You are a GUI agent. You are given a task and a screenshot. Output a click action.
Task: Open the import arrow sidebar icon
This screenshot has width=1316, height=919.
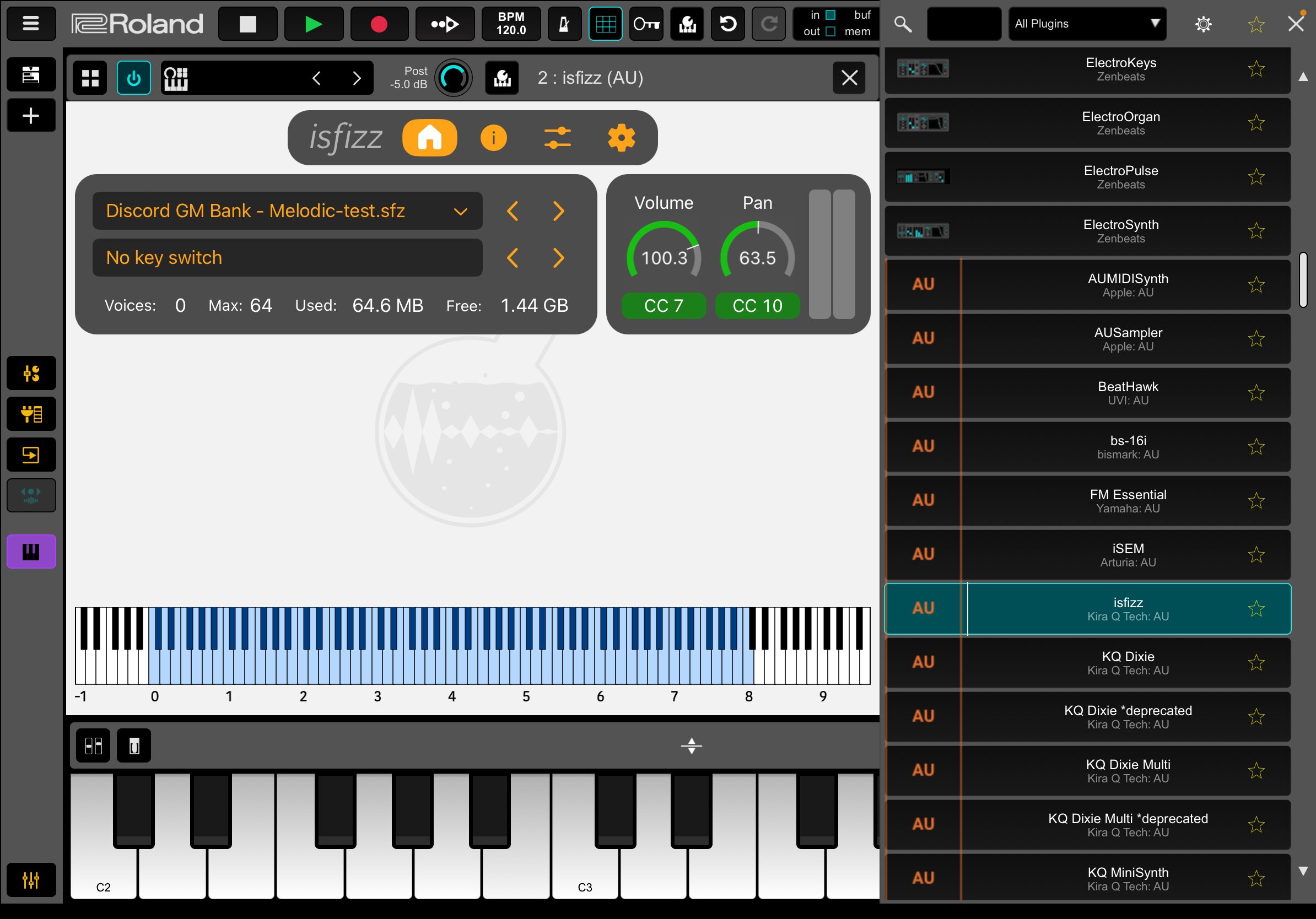pyautogui.click(x=31, y=455)
